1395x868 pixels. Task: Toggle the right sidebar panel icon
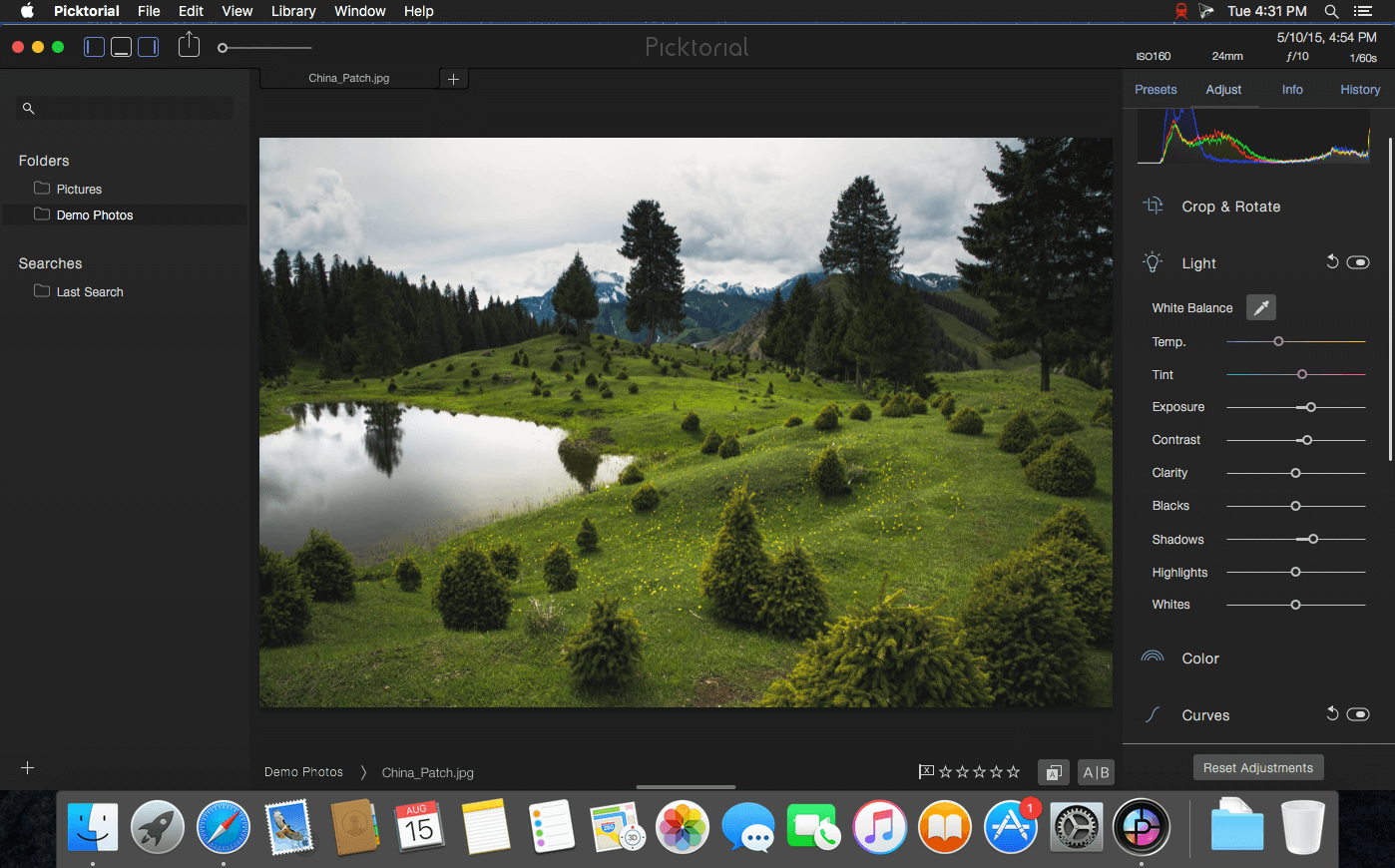click(x=148, y=47)
